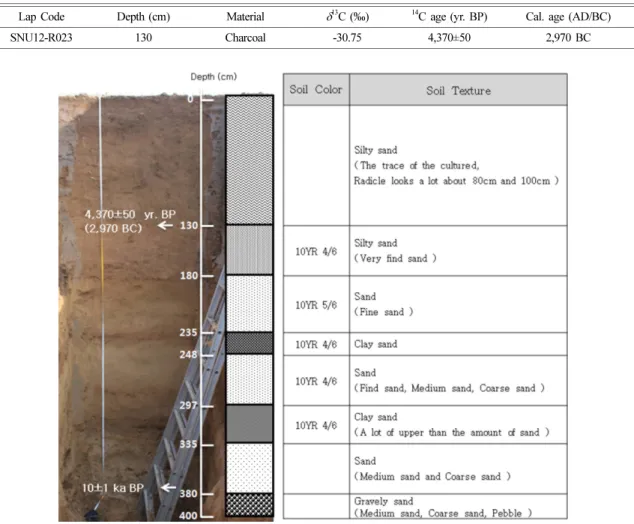
Task: Click the dark checkered gravel layer in column
Action: click(249, 505)
